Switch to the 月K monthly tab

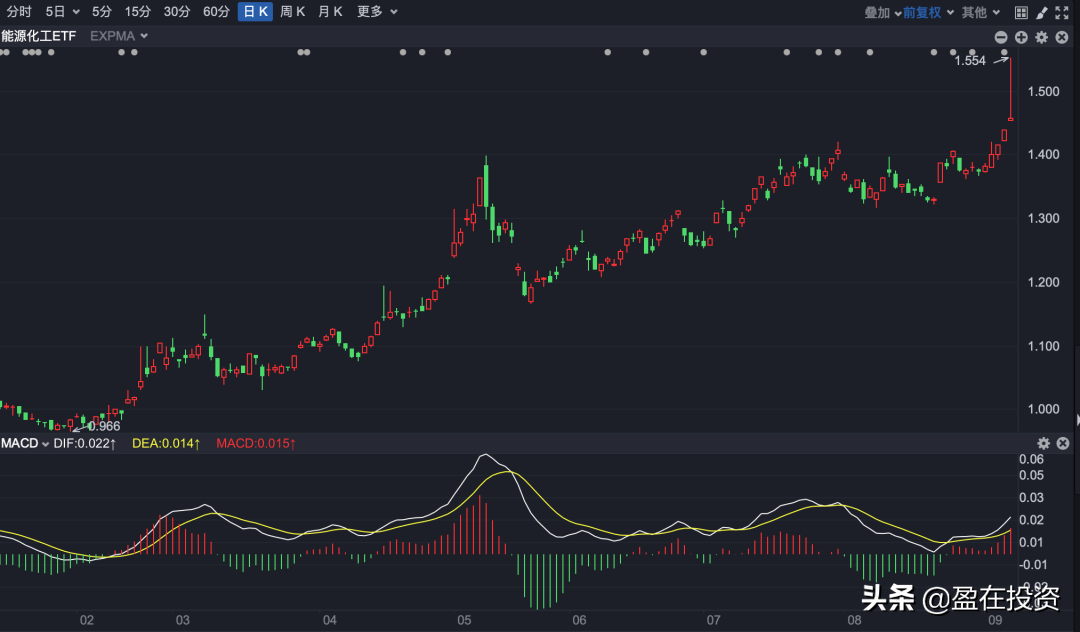329,12
